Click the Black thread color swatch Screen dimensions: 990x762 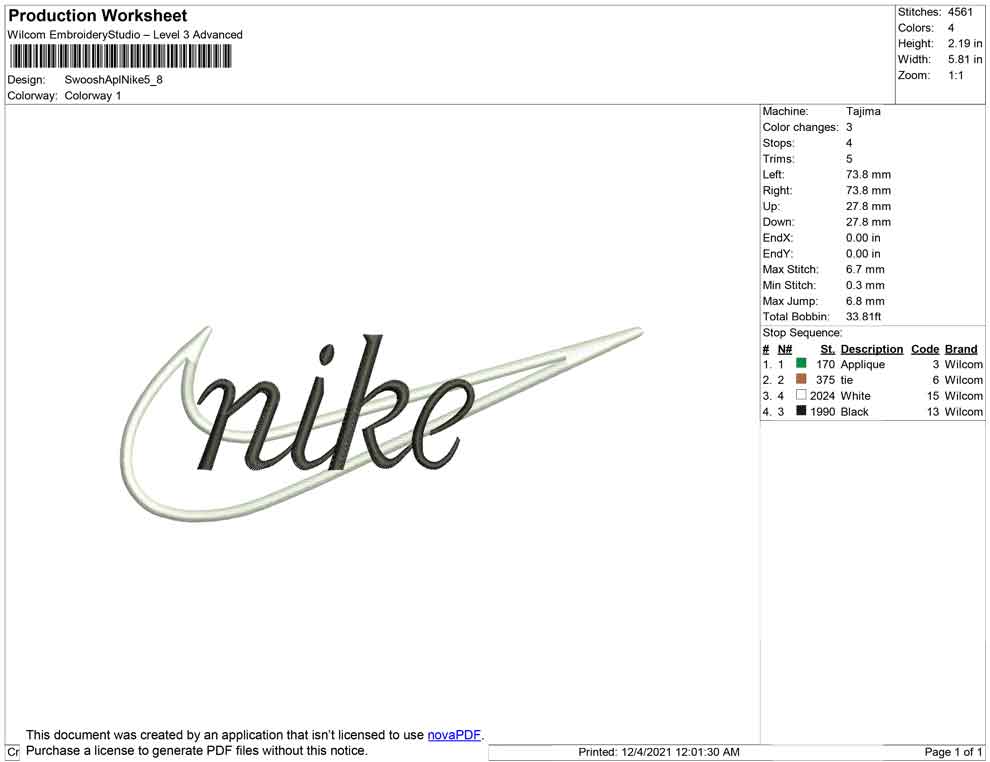click(x=801, y=410)
